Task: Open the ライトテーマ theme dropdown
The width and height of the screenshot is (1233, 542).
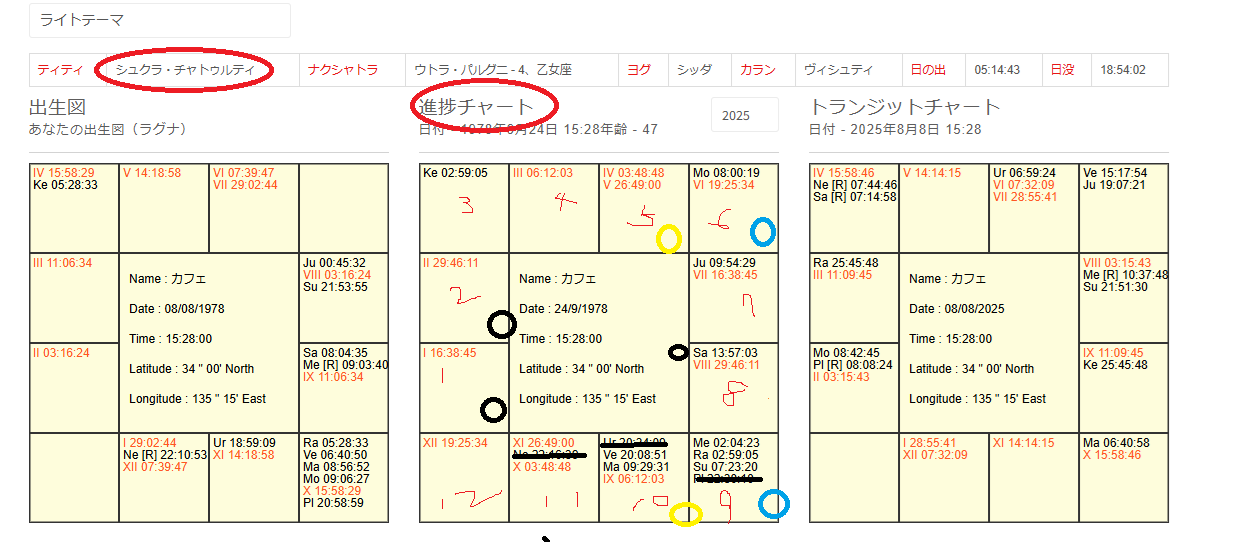Action: tap(160, 20)
